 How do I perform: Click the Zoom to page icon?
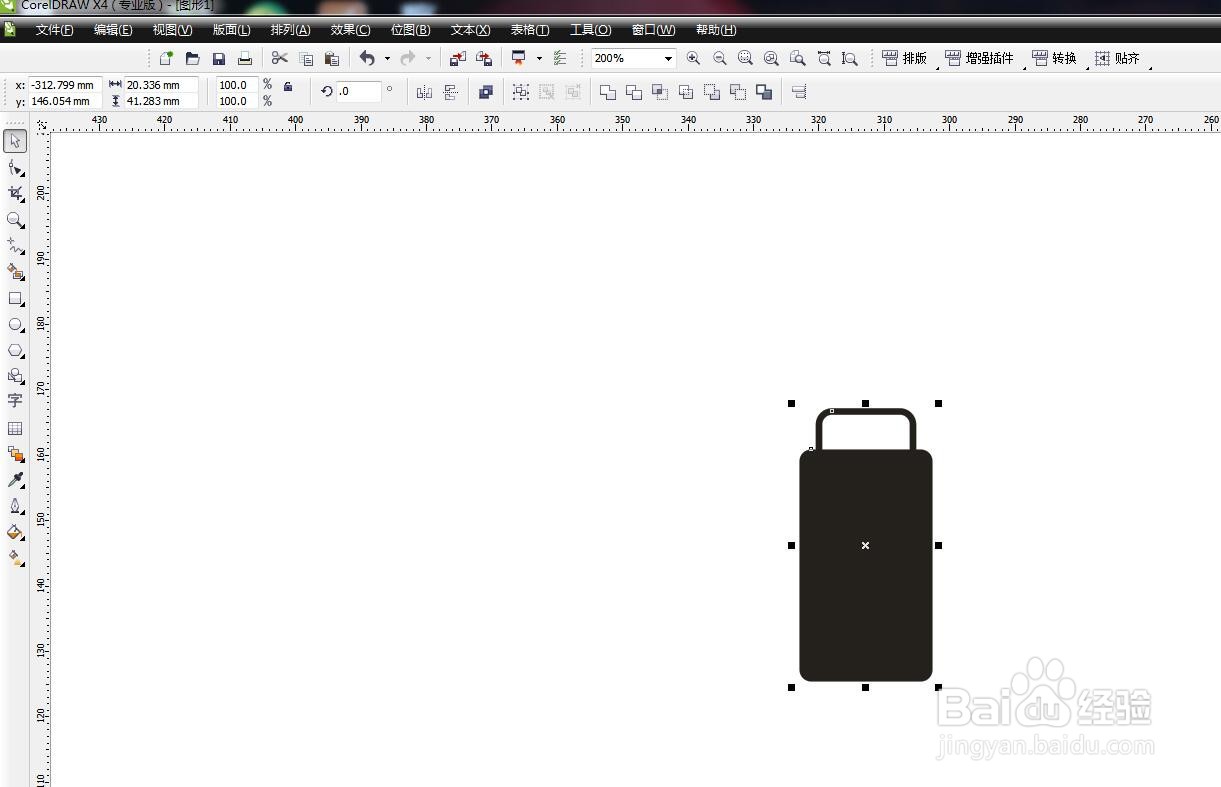(797, 58)
